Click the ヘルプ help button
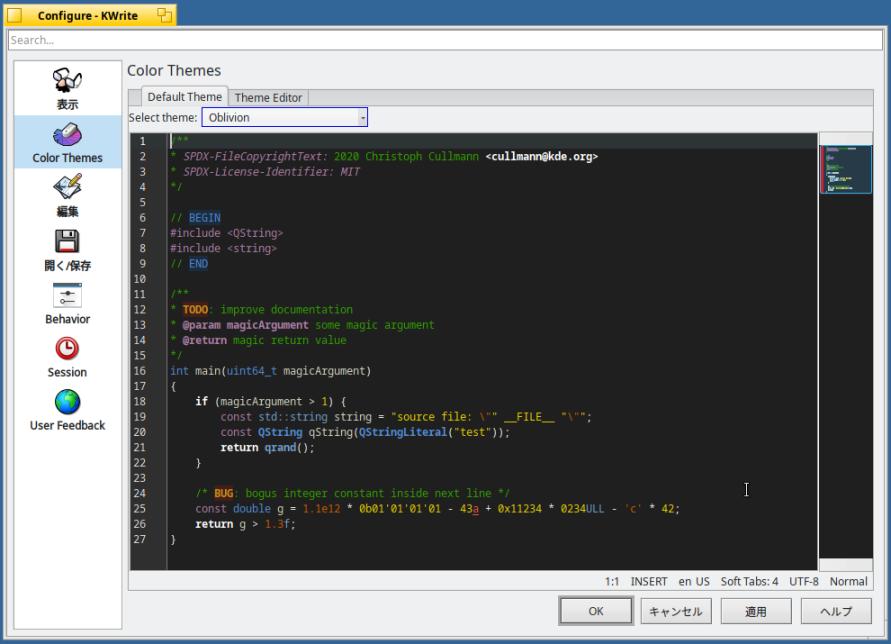This screenshot has width=891, height=644. coord(836,611)
